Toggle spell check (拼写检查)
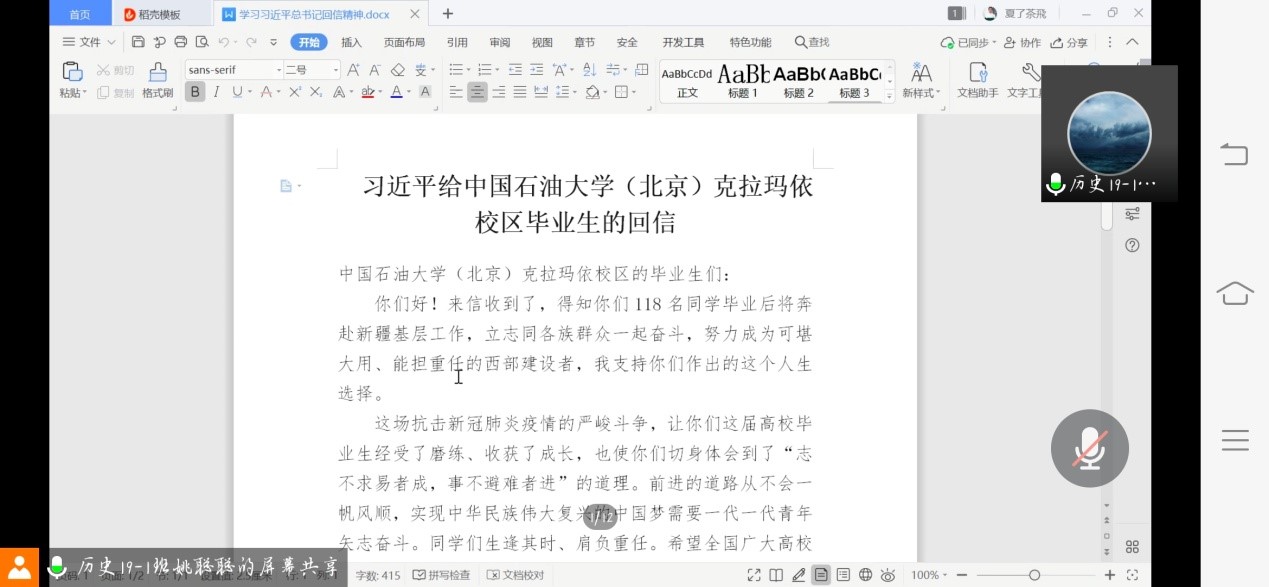The image size is (1269, 587). coord(441,575)
